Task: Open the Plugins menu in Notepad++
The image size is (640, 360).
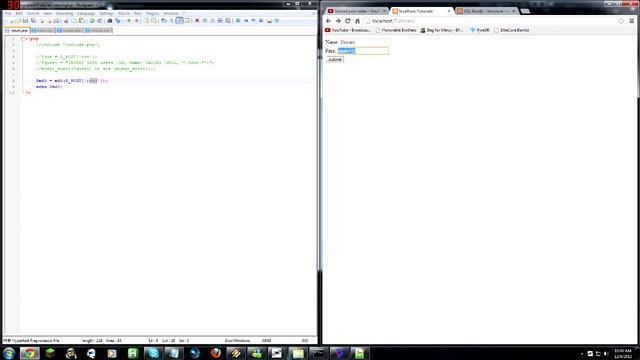Action: 153,13
